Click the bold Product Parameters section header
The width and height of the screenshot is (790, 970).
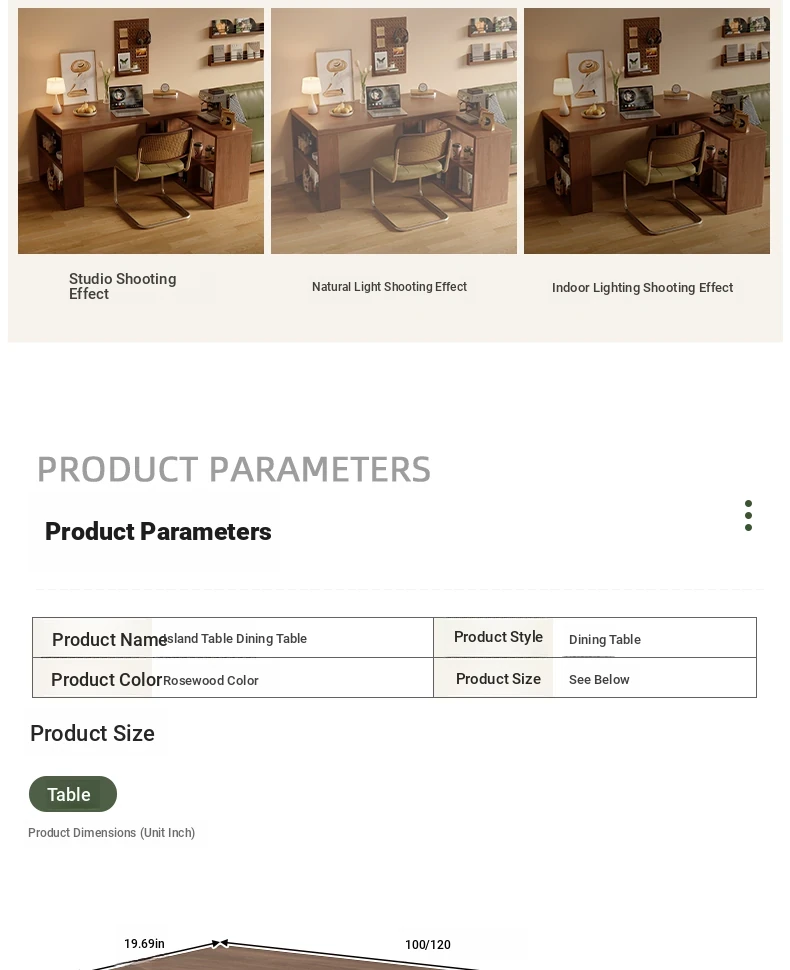(158, 532)
